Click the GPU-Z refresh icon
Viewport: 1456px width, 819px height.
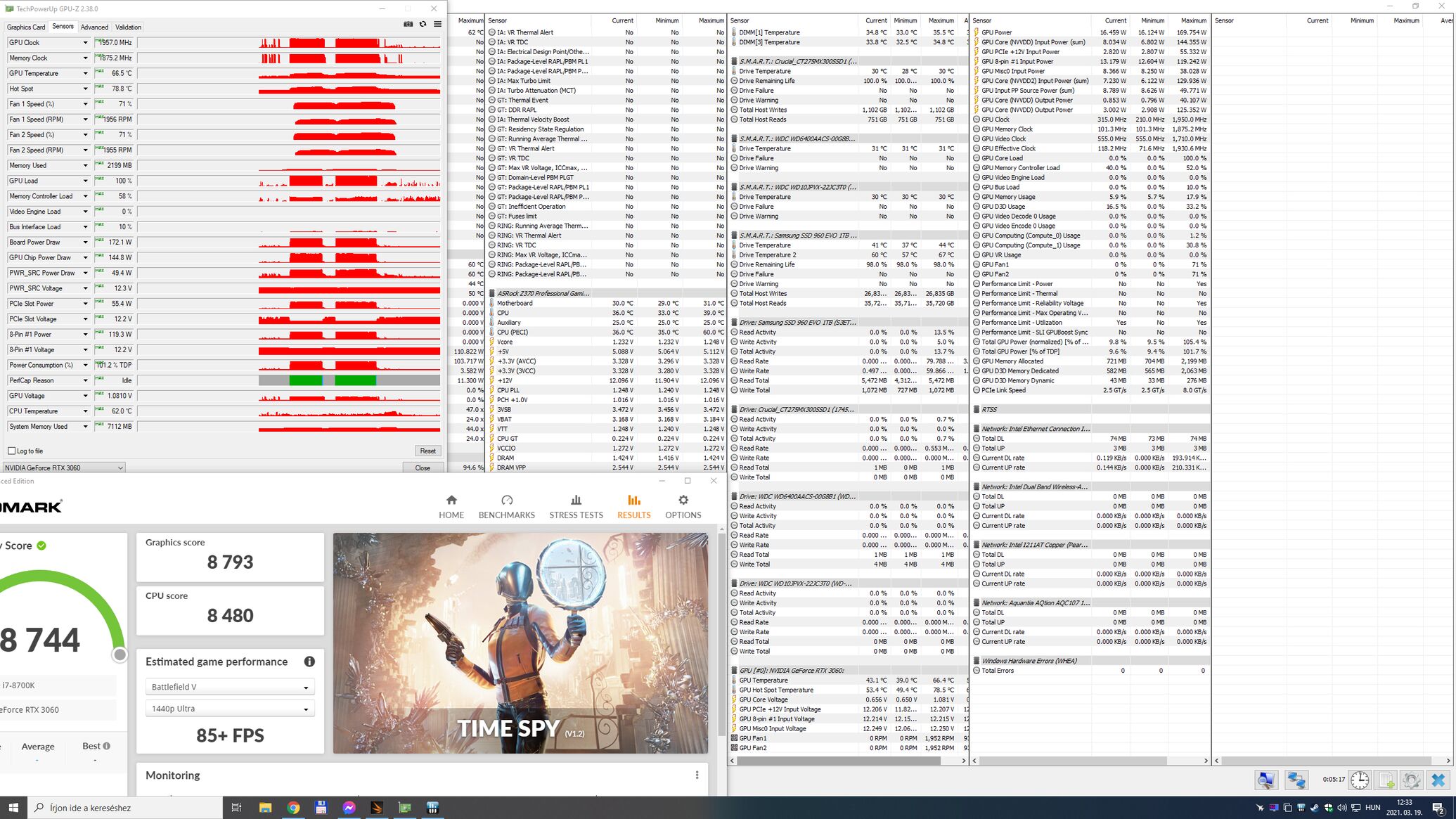[x=423, y=24]
